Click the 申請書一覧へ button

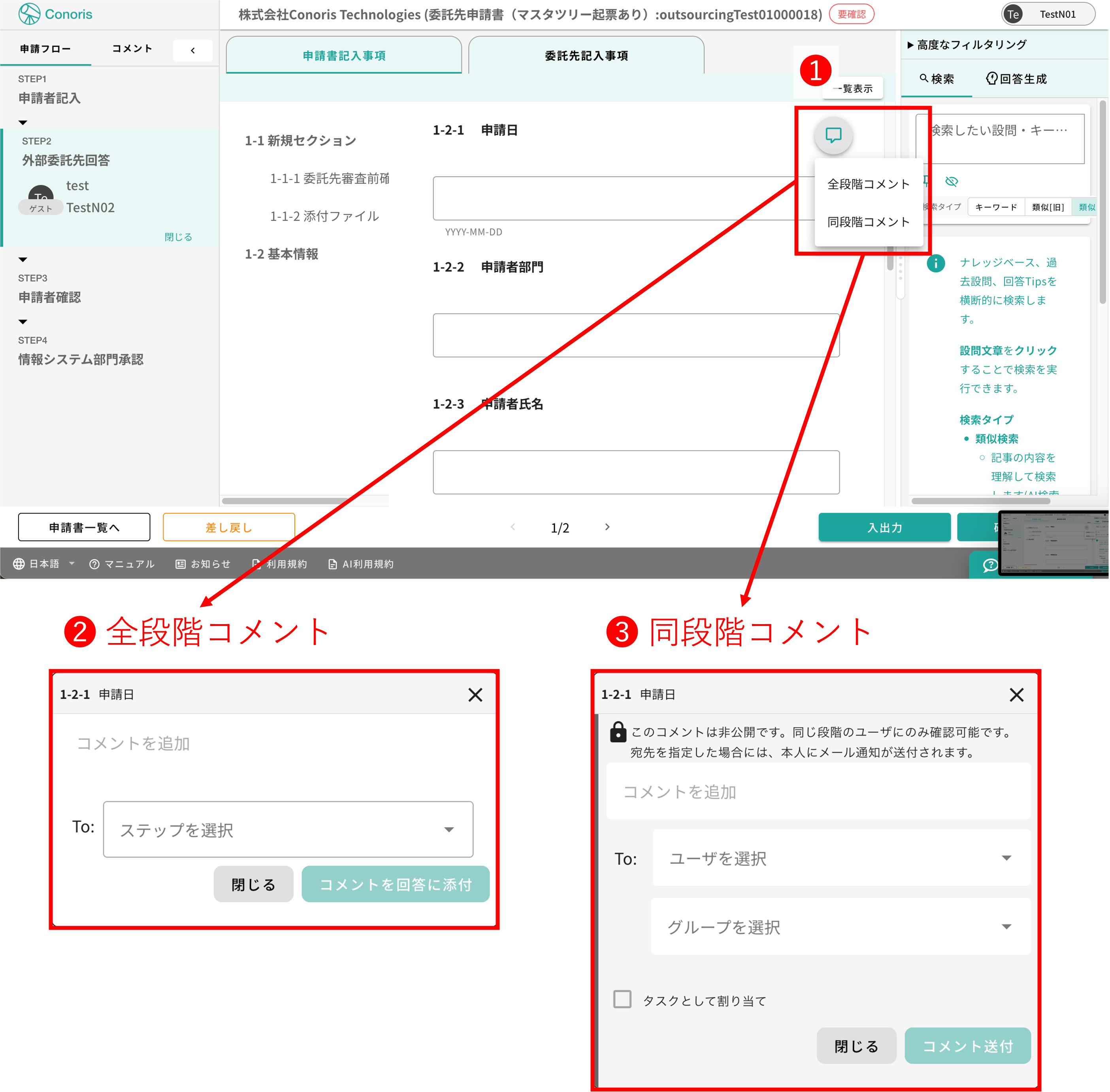click(x=84, y=527)
